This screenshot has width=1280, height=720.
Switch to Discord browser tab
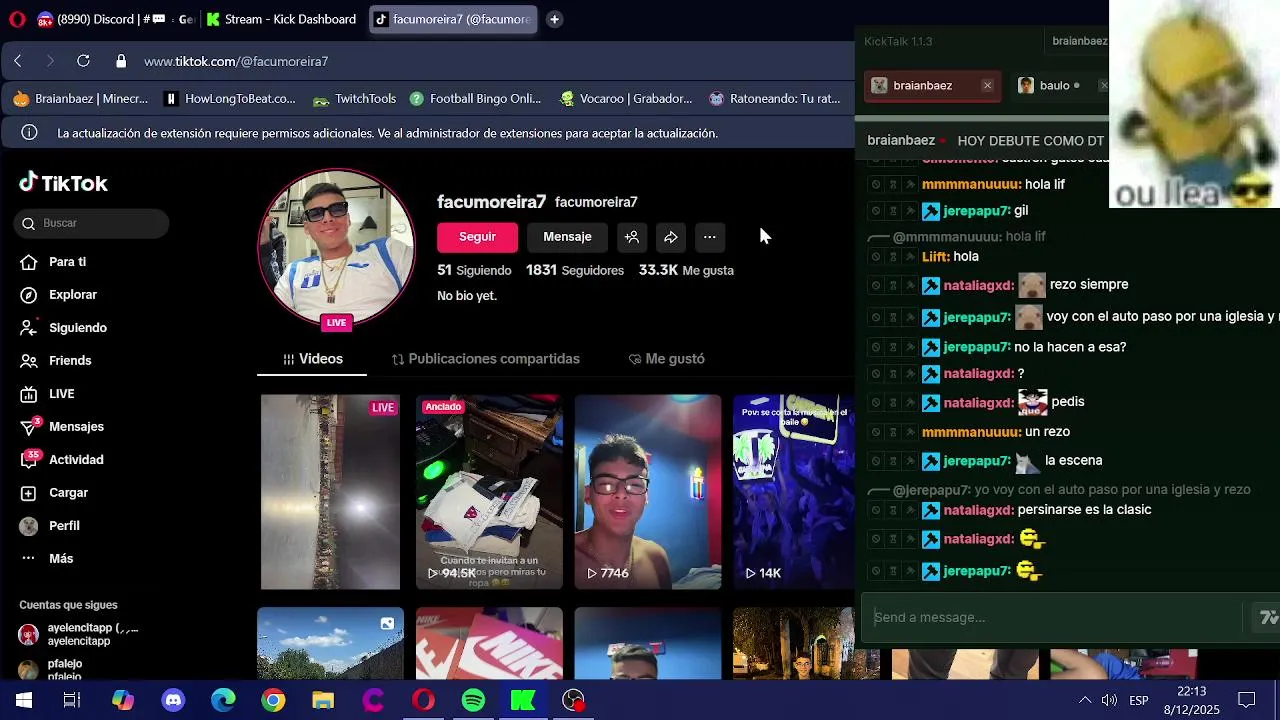point(114,19)
